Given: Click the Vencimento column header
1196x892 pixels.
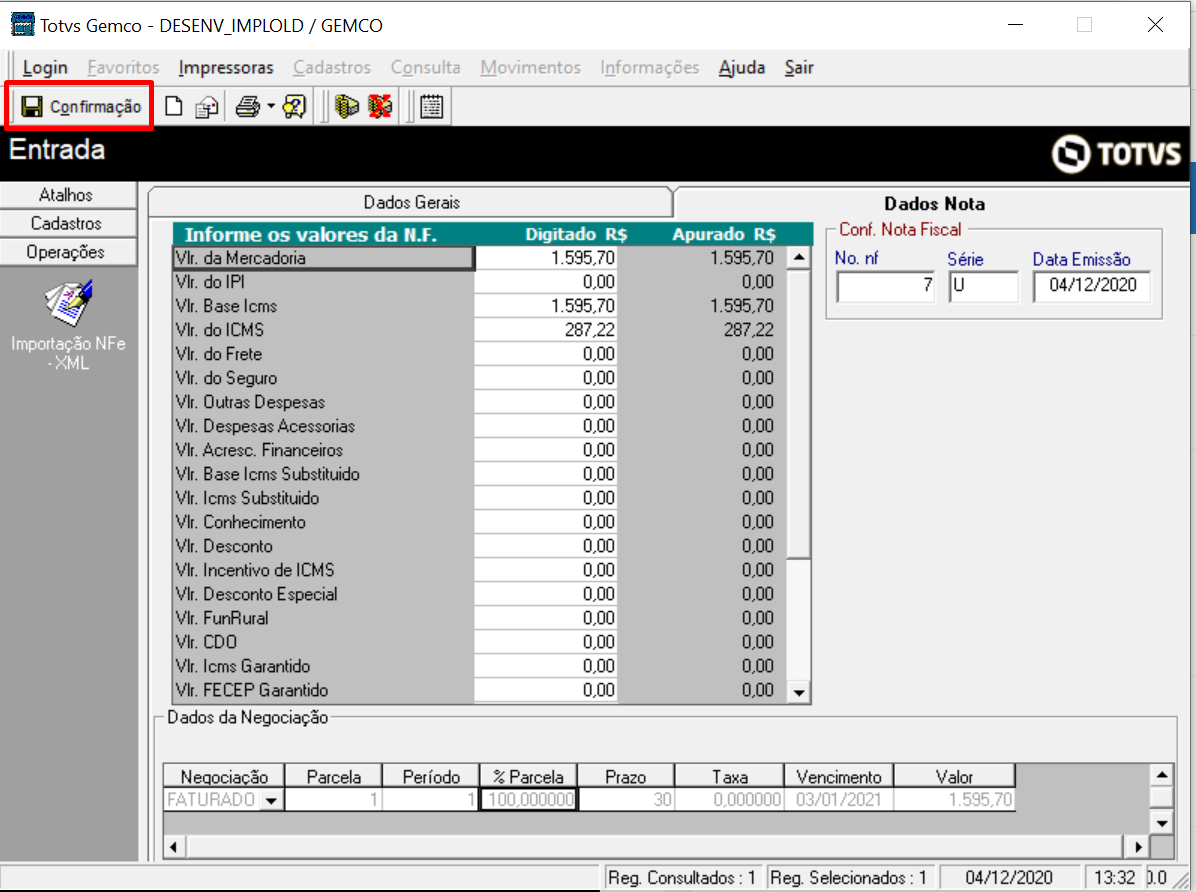Looking at the screenshot, I should tap(838, 777).
